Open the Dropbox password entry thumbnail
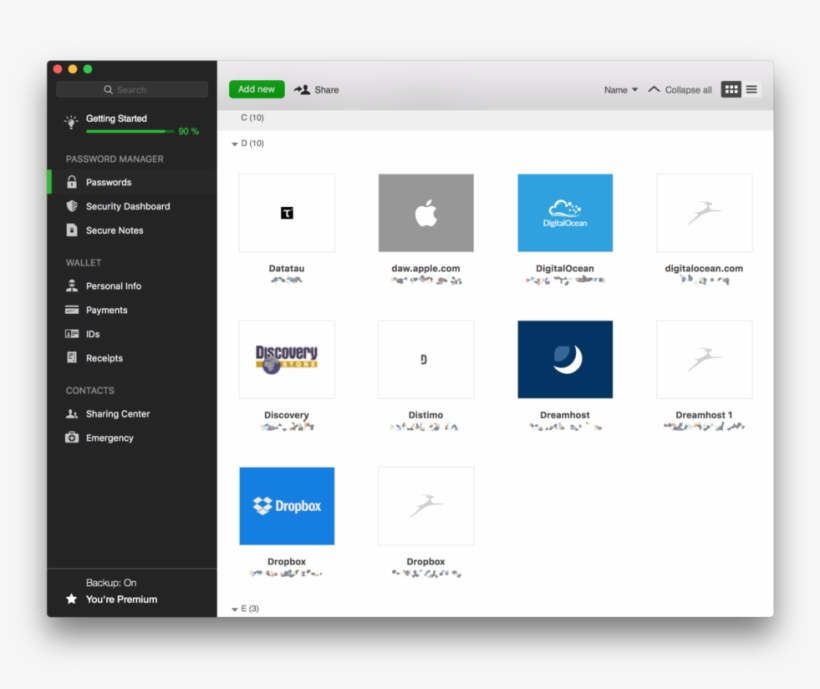 point(287,506)
